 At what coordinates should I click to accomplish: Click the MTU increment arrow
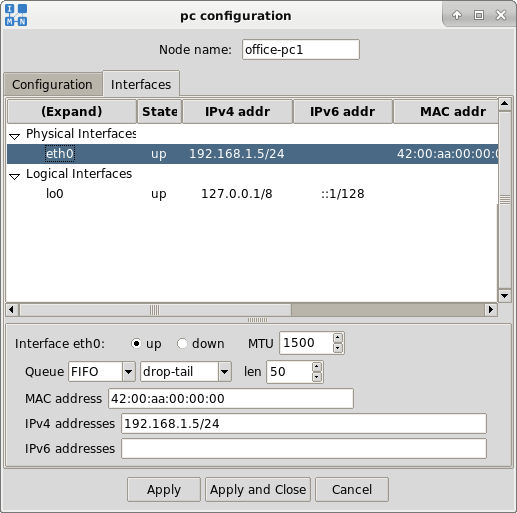[x=338, y=338]
